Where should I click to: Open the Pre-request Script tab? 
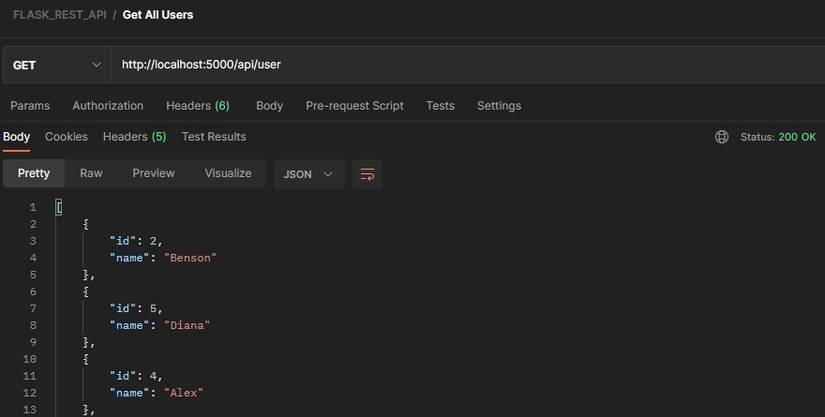click(355, 106)
